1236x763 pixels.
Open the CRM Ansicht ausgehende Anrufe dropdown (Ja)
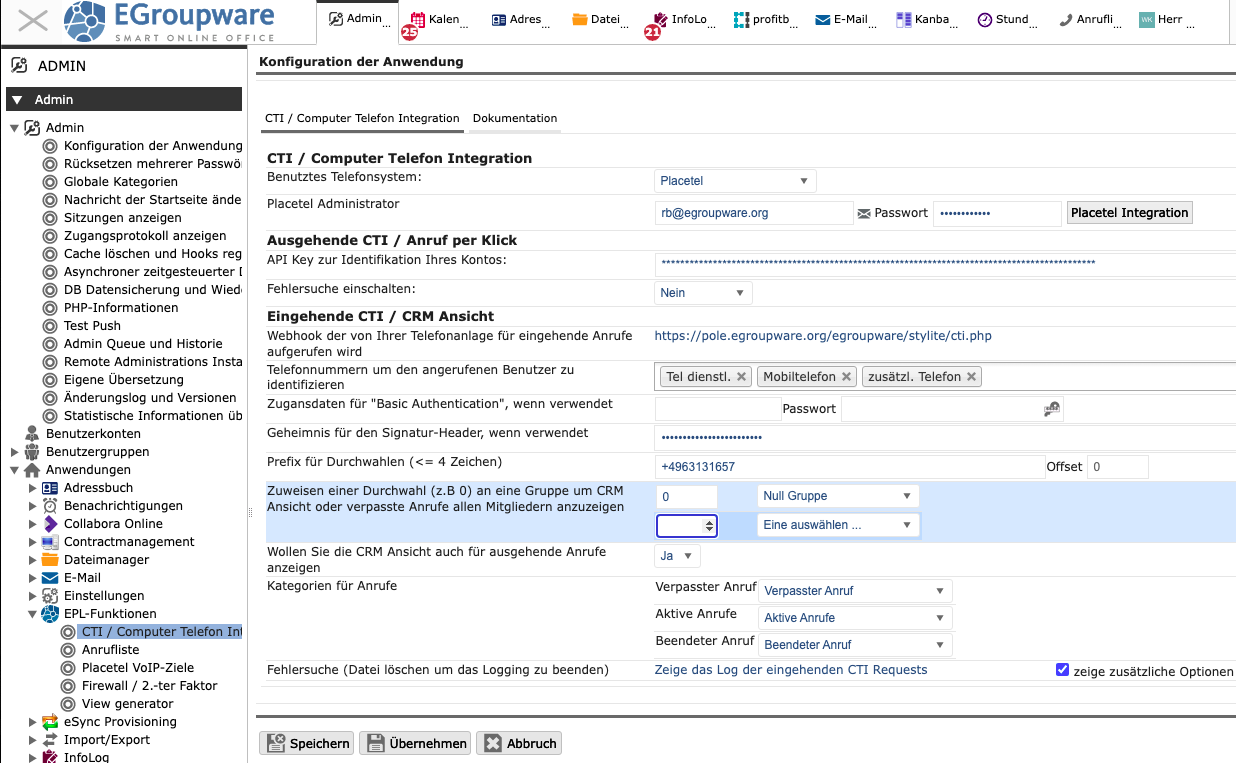(678, 556)
